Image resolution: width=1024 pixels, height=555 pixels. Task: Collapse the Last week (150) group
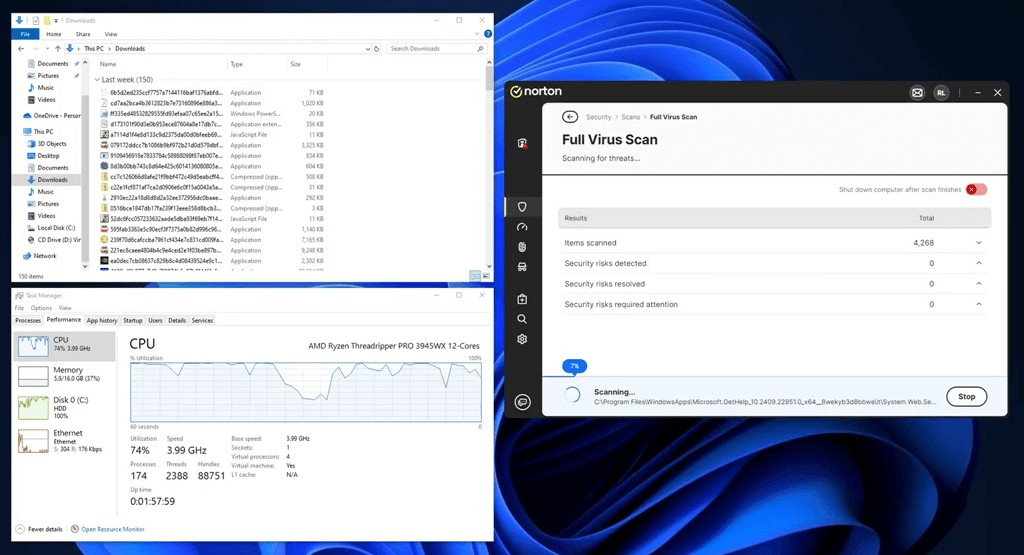click(97, 80)
